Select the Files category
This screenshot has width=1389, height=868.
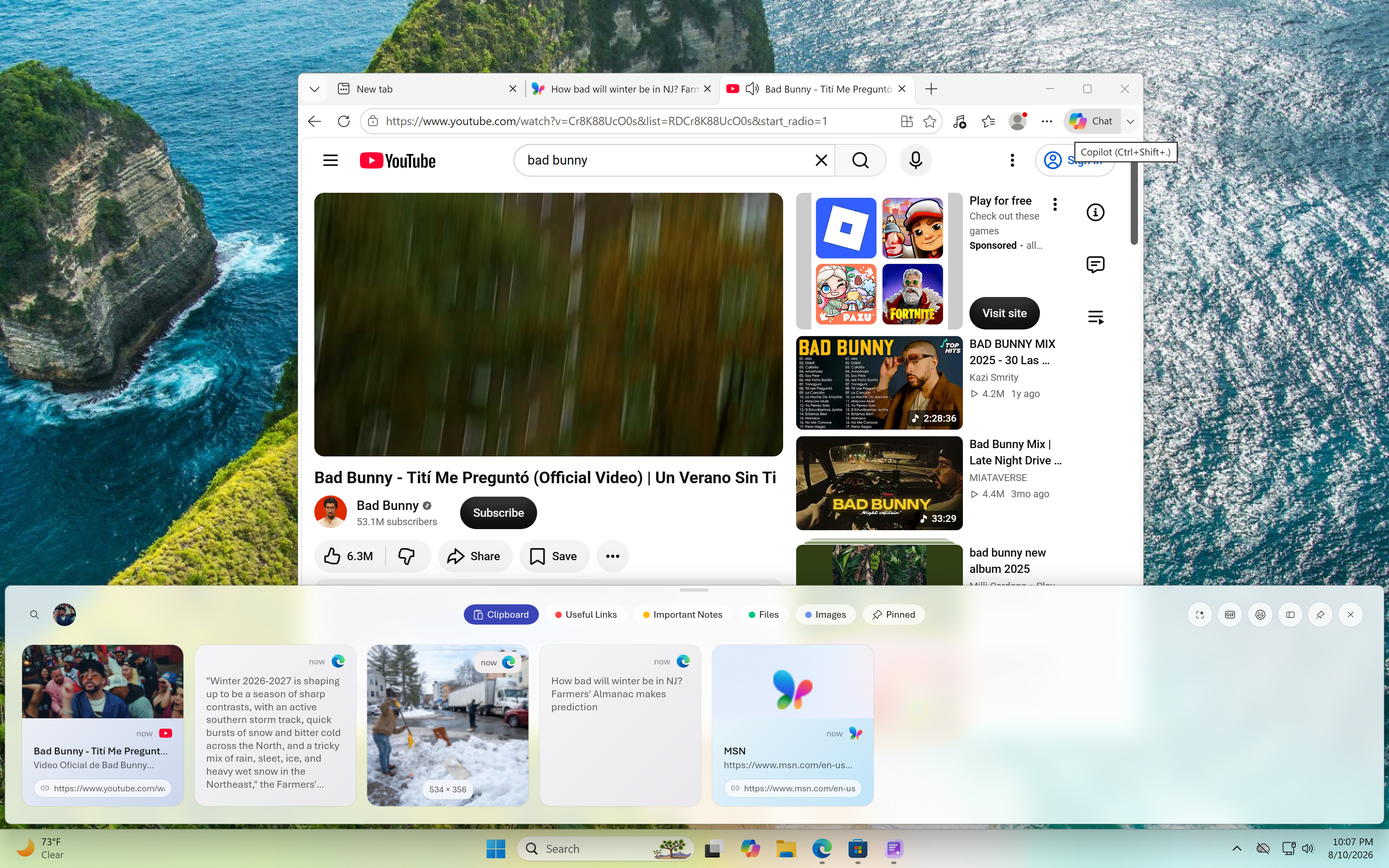[764, 615]
